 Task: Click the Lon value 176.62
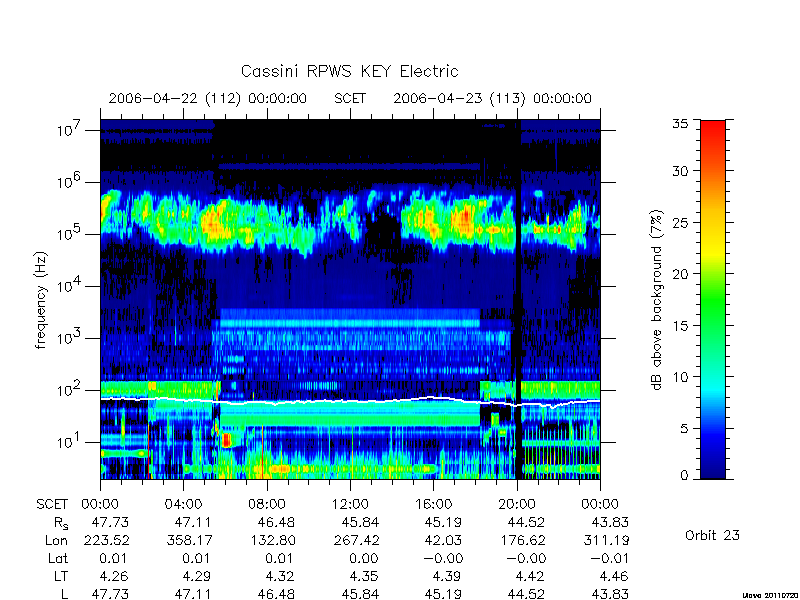point(522,540)
